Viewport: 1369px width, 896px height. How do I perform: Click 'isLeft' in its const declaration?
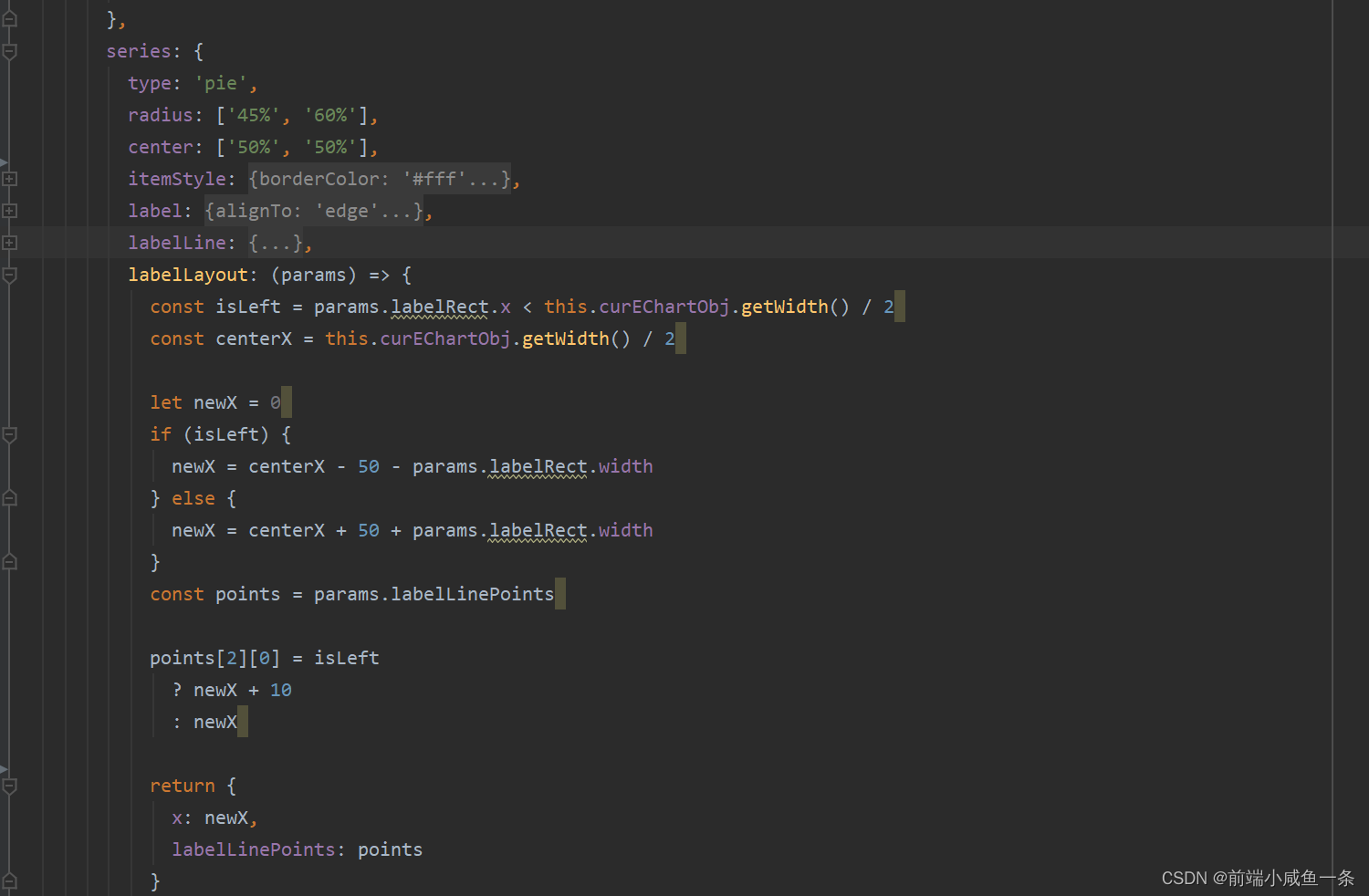click(x=248, y=307)
